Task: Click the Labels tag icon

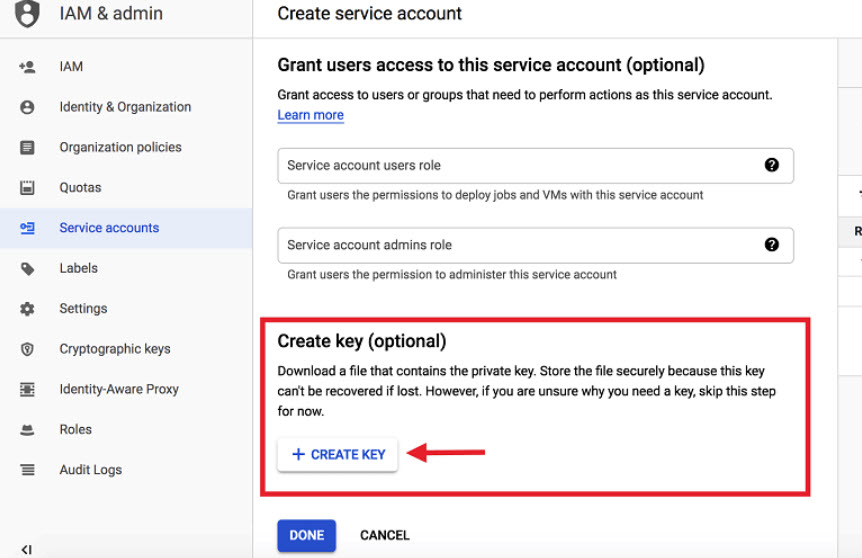Action: click(27, 268)
